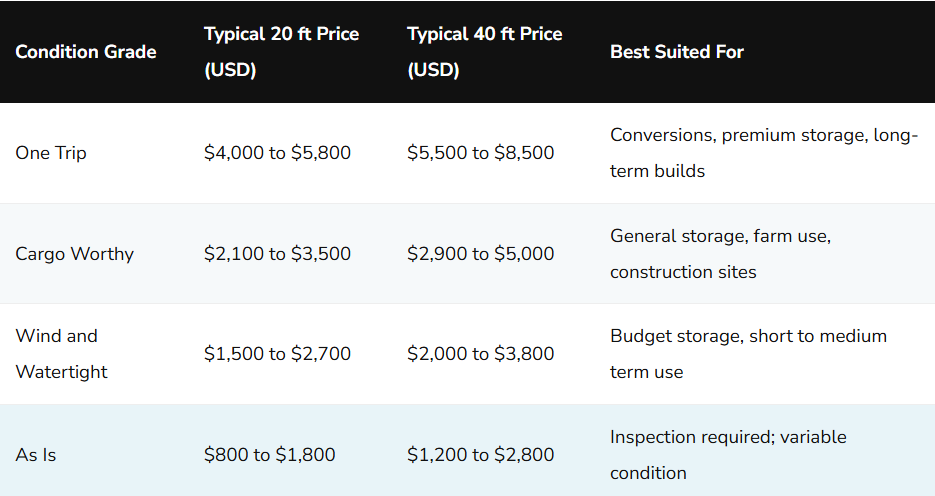Click the Typical 20 ft Price header

coord(281,52)
